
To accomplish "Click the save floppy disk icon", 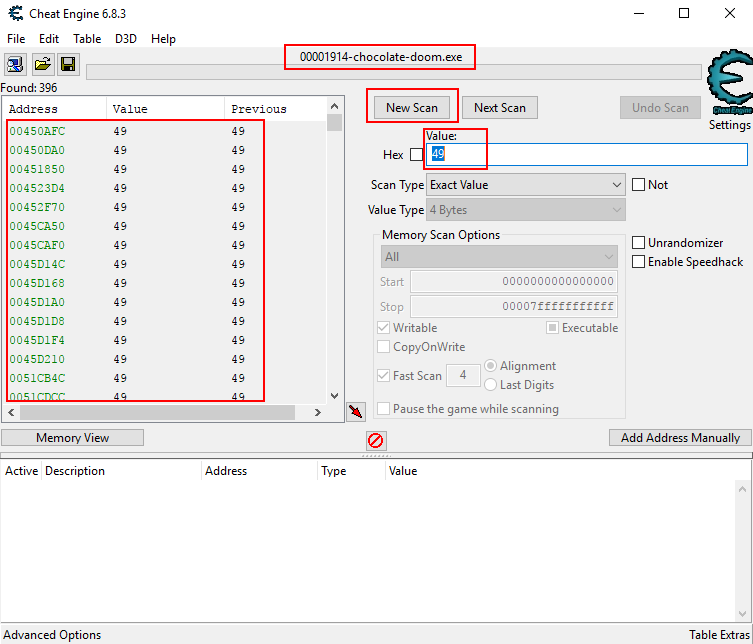I will click(x=68, y=64).
